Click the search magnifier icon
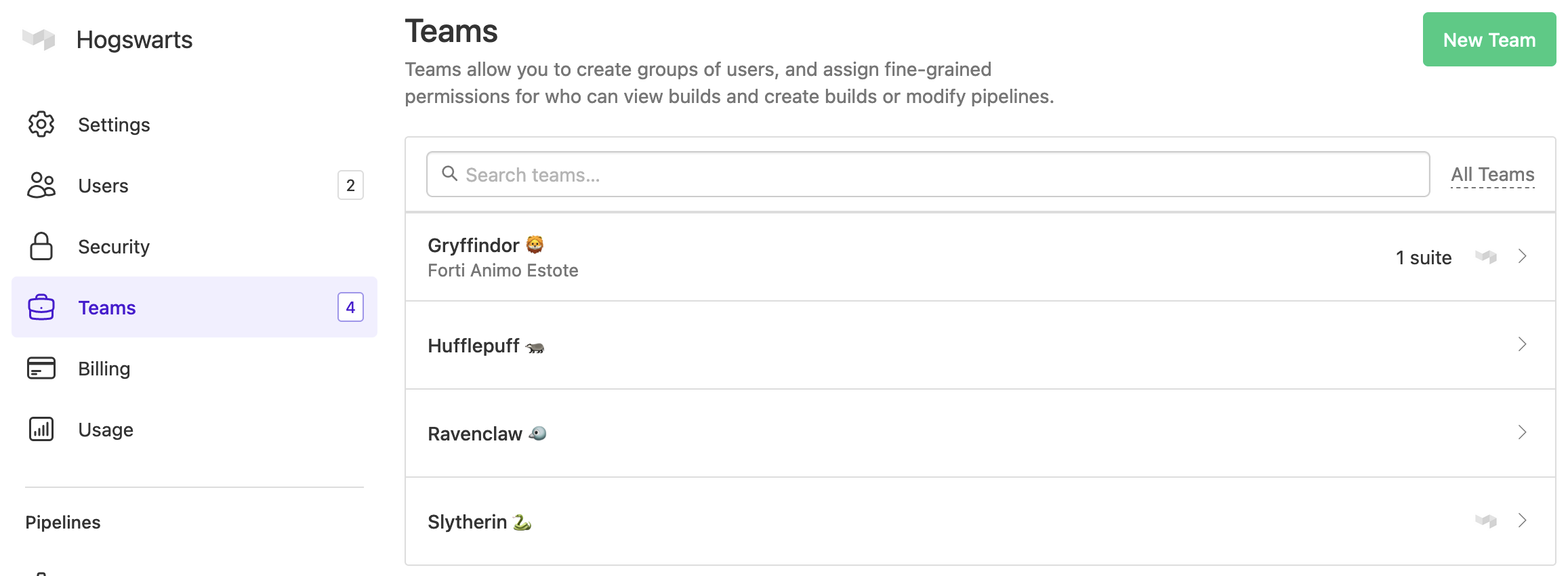 449,174
